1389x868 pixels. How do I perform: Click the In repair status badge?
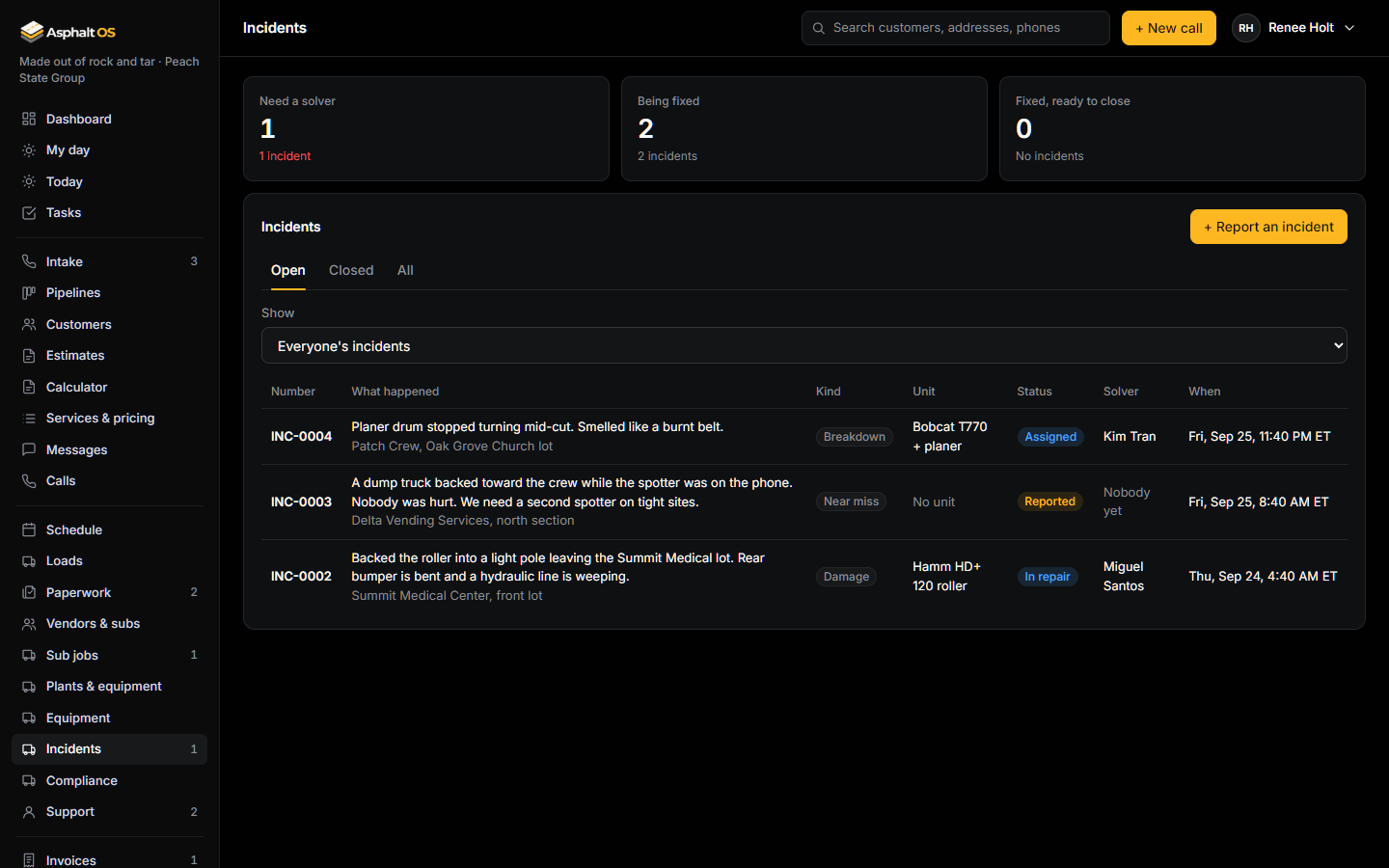(x=1048, y=577)
